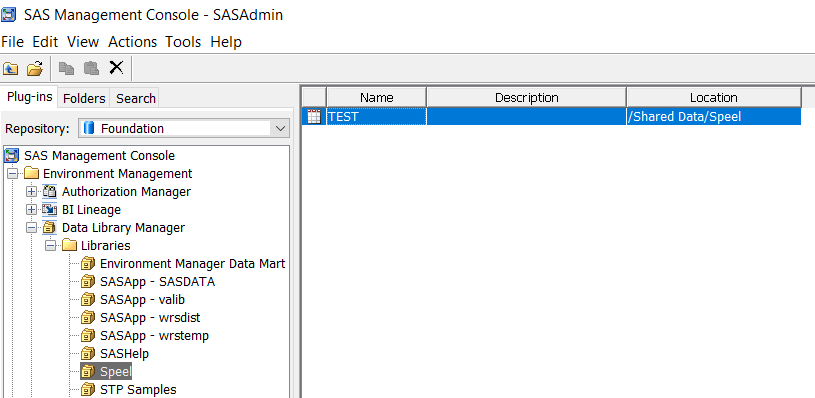This screenshot has width=815, height=398.
Task: Click the SAS Management Console title bar icon
Action: (x=9, y=15)
